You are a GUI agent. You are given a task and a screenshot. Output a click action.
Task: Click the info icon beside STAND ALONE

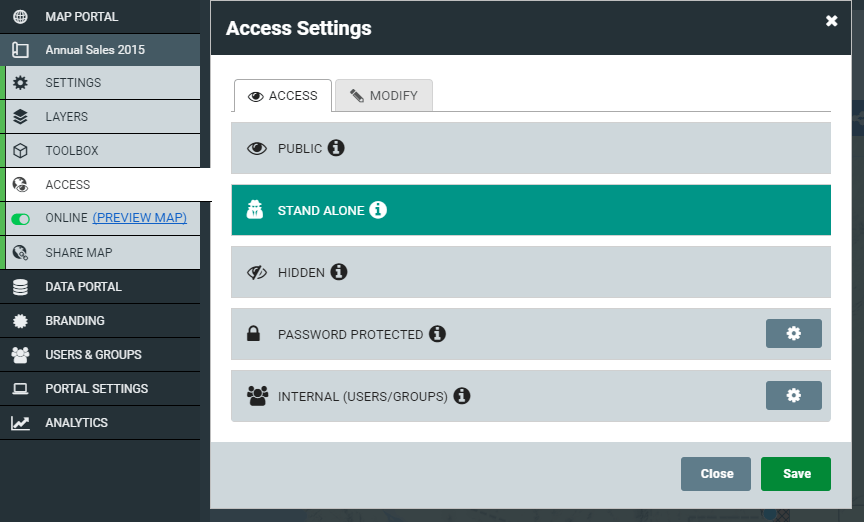(378, 210)
